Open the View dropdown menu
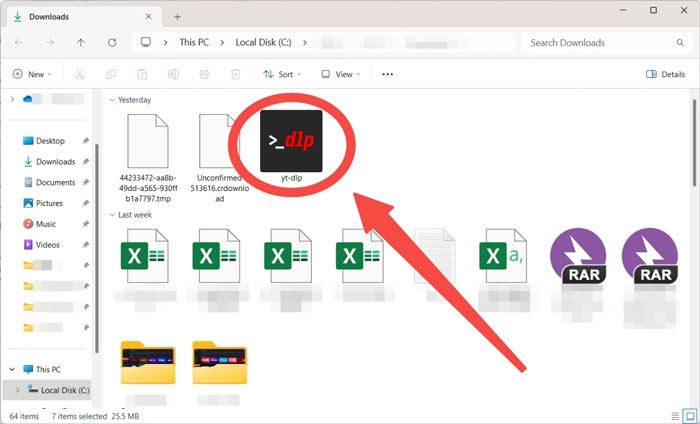The image size is (700, 424). [x=343, y=74]
